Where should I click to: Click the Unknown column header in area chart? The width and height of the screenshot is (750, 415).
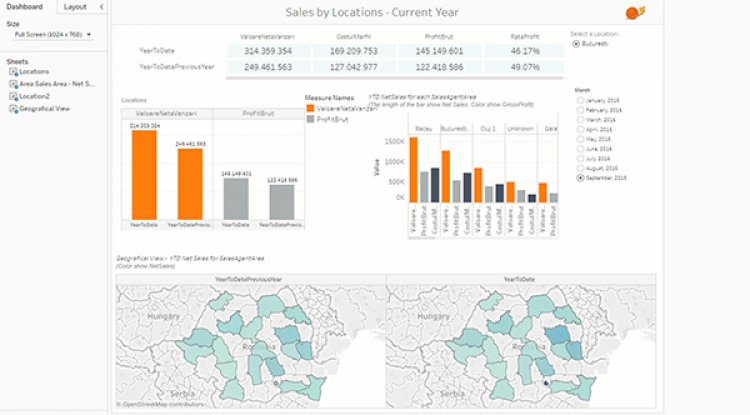[x=520, y=129]
